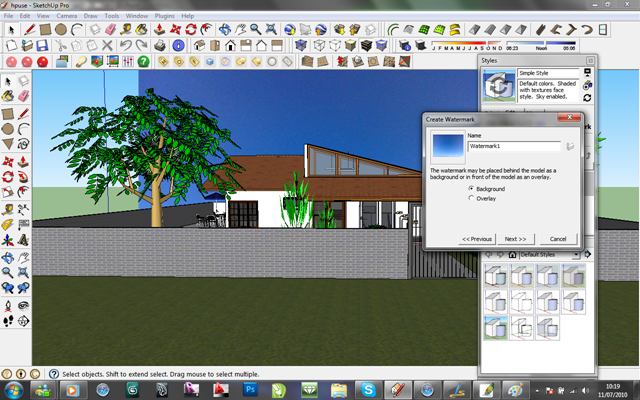
Task: Open the Windows Start button
Action: [x=13, y=391]
